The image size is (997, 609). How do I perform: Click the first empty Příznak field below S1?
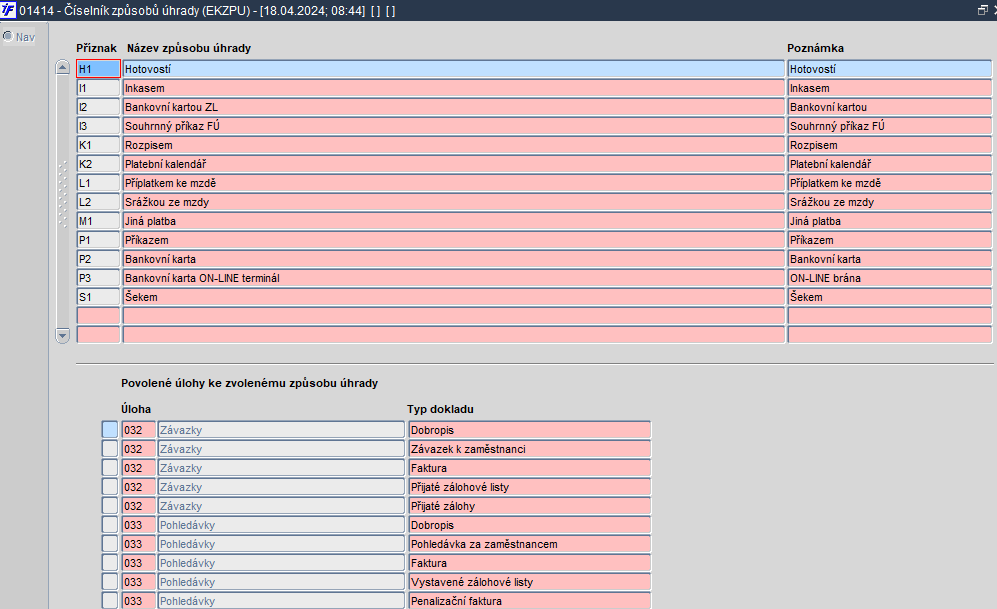99,316
